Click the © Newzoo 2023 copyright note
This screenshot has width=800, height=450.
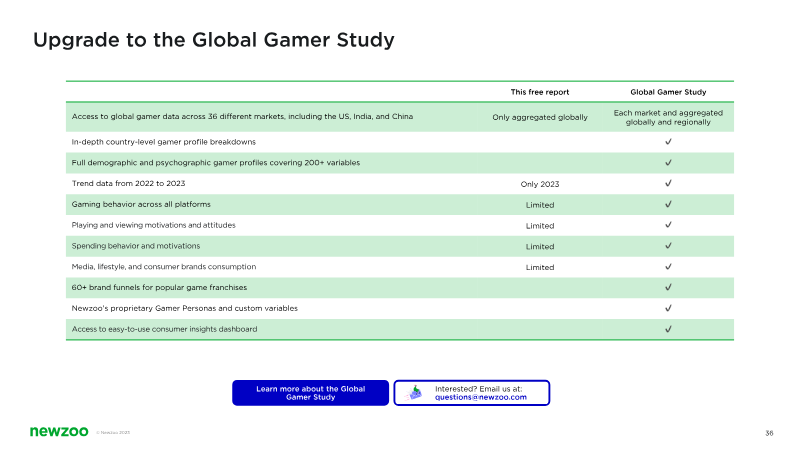113,433
